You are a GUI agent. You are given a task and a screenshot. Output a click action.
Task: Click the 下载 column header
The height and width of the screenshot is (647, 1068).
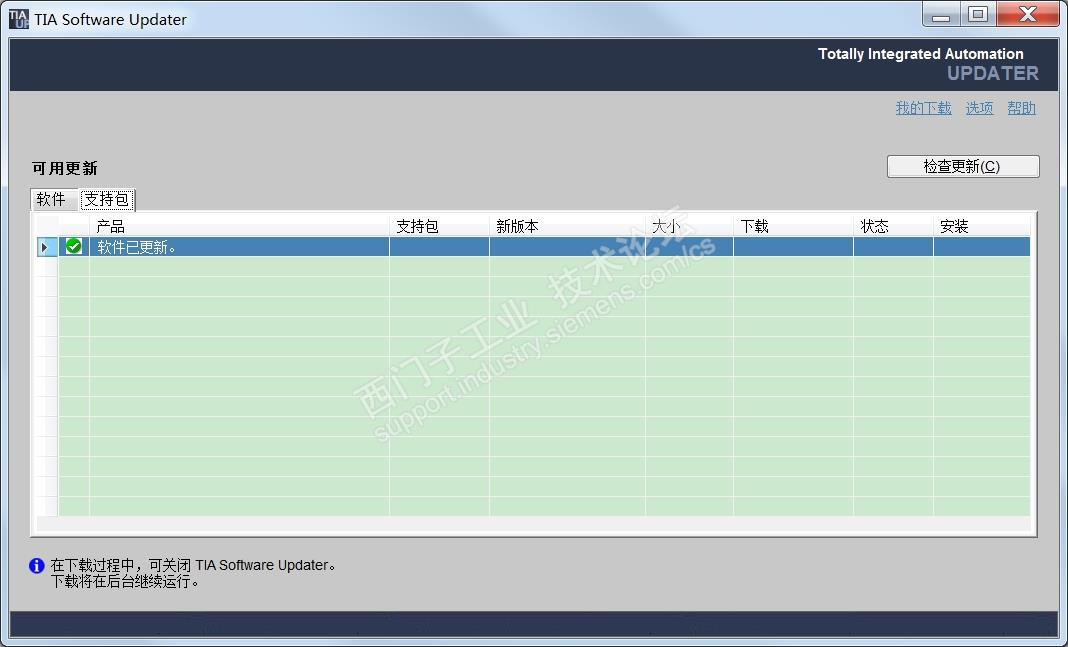point(794,226)
